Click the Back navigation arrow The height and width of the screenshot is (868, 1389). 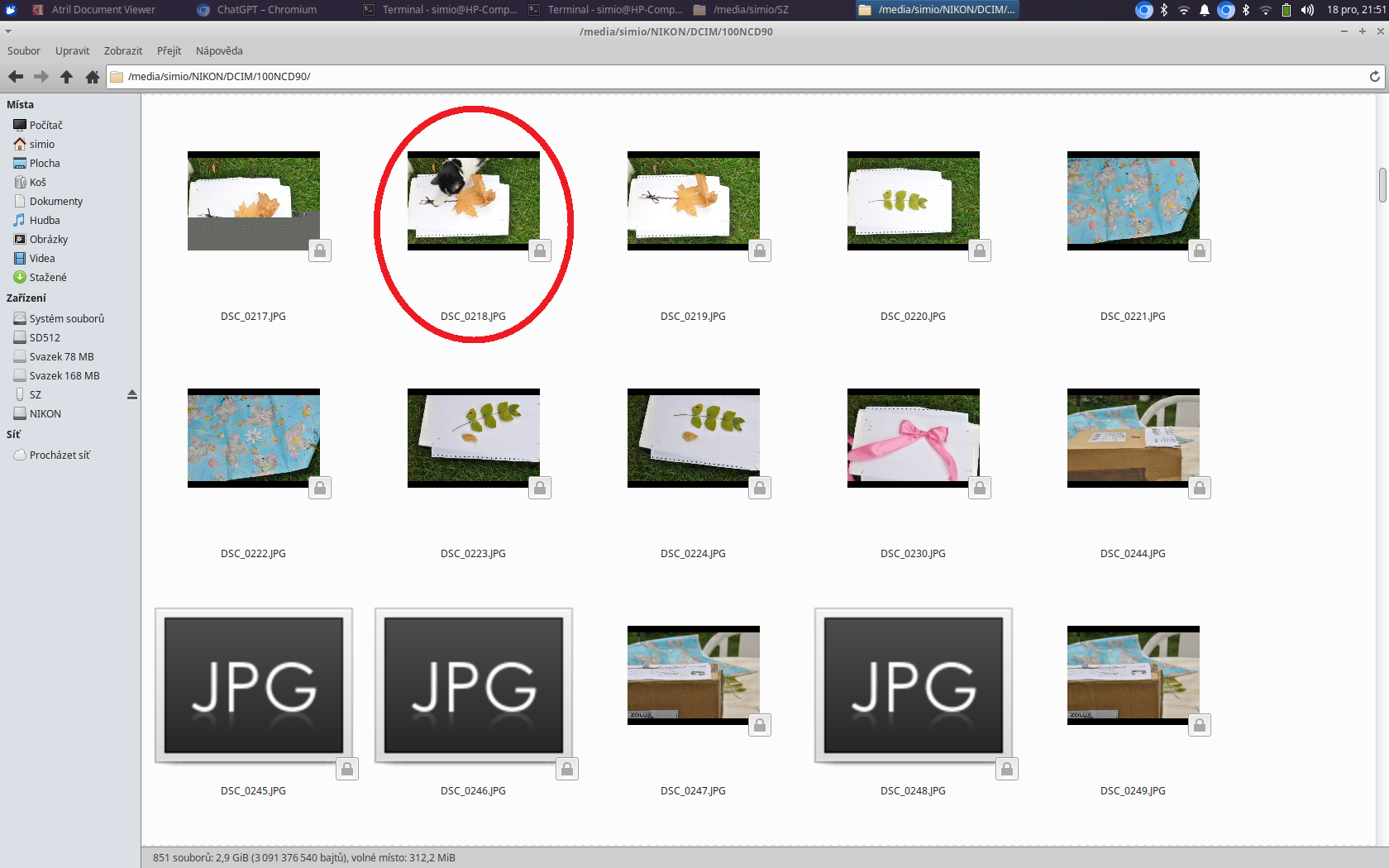click(16, 77)
